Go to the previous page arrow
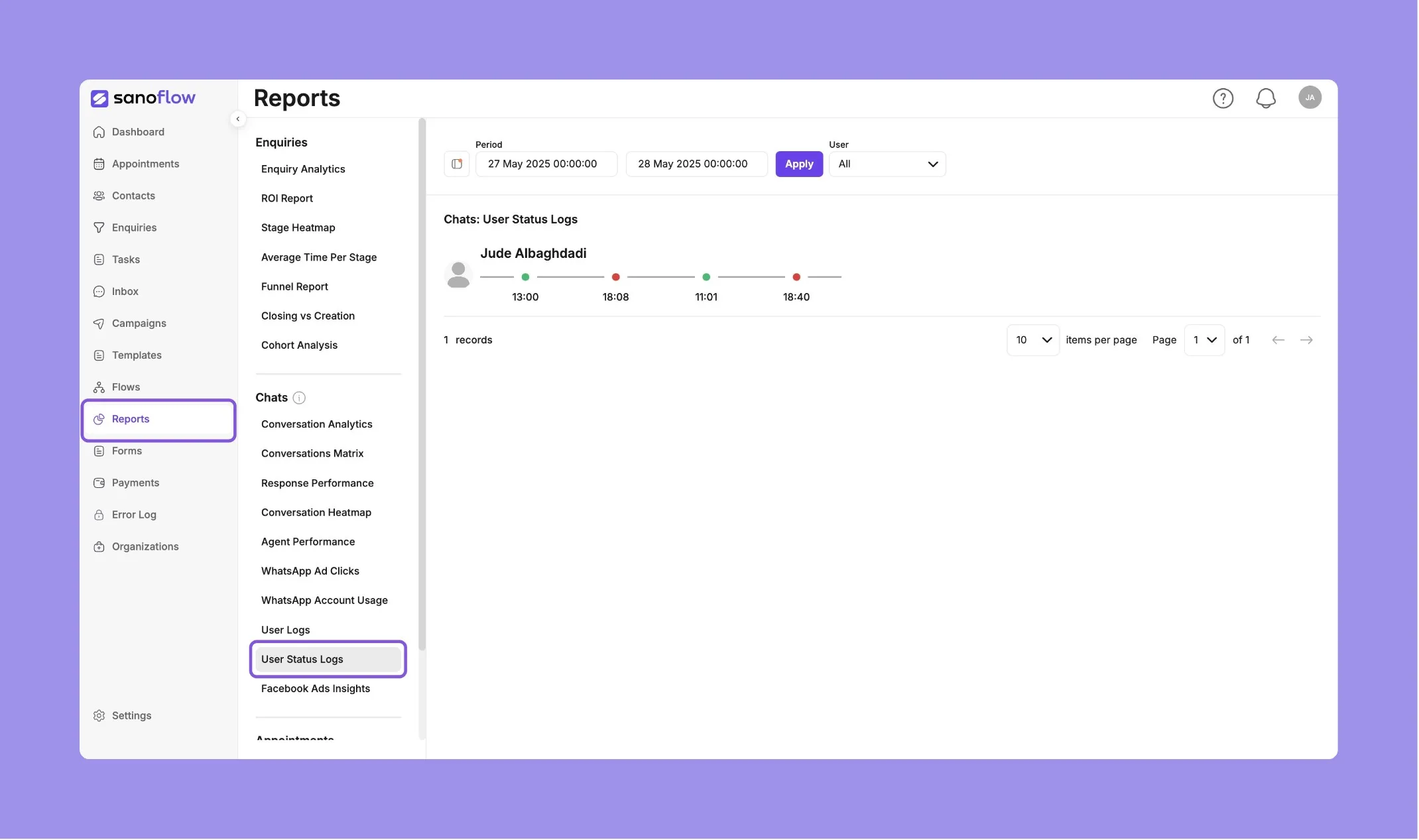Screen dimensions: 1419x840 pos(1278,340)
